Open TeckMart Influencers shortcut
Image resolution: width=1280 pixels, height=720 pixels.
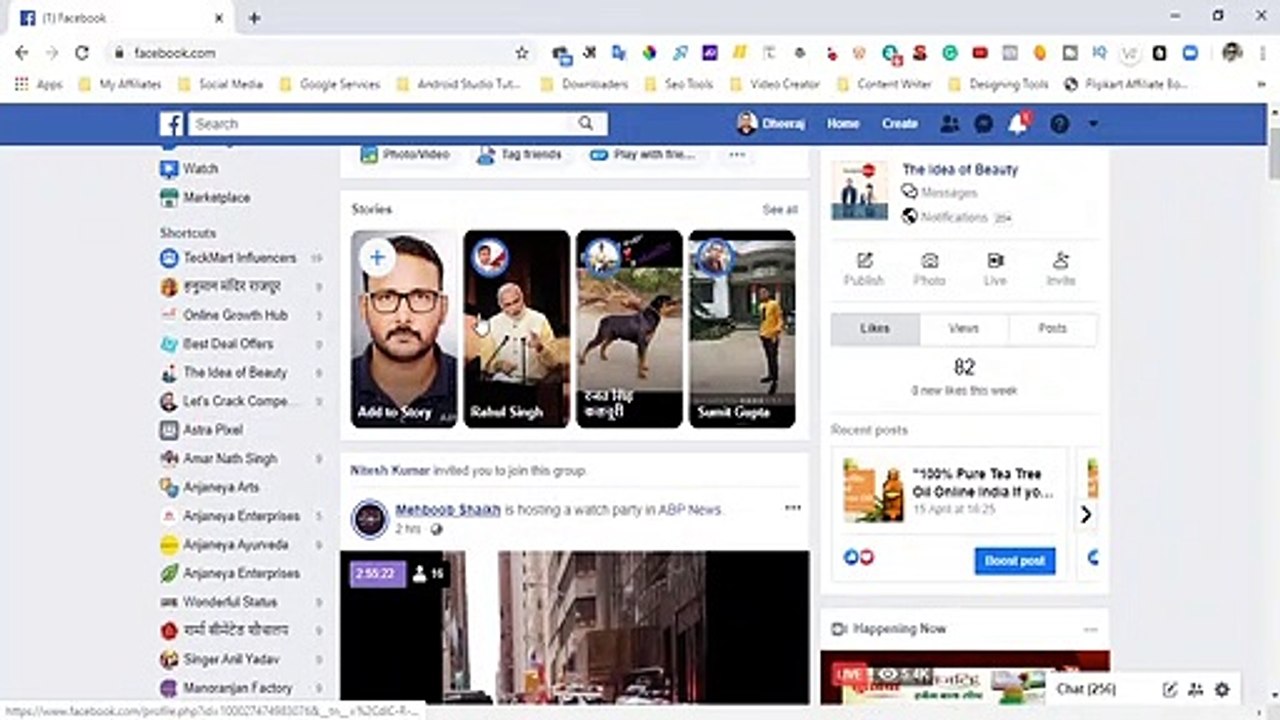239,258
